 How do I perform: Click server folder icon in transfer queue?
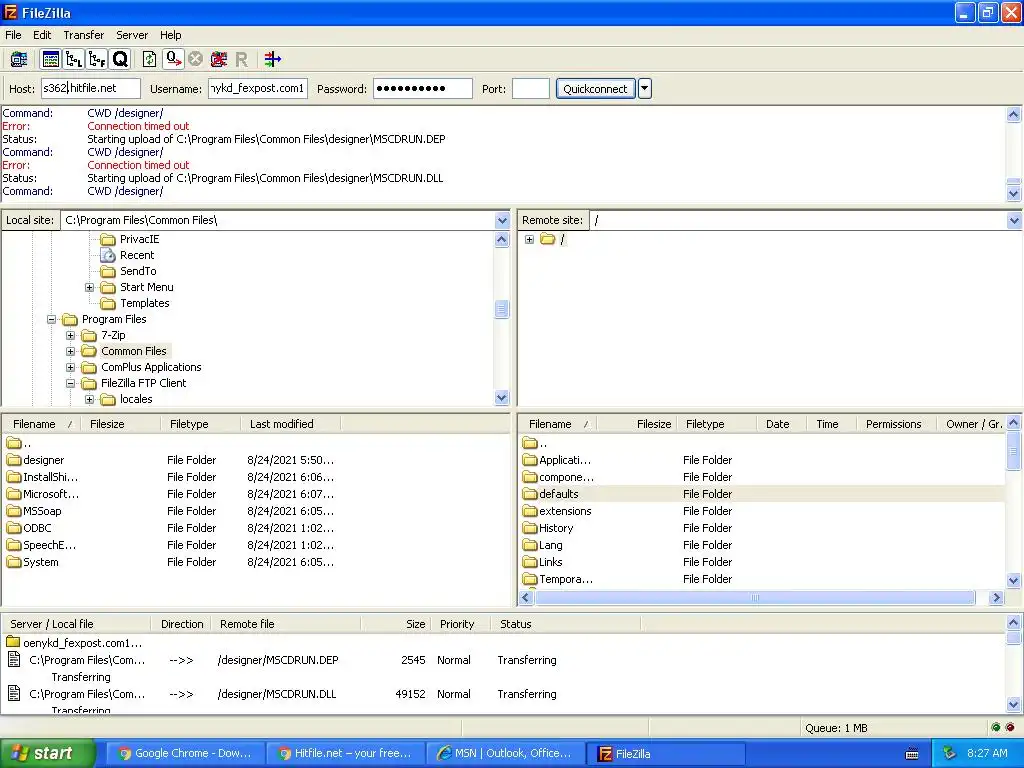(13, 642)
